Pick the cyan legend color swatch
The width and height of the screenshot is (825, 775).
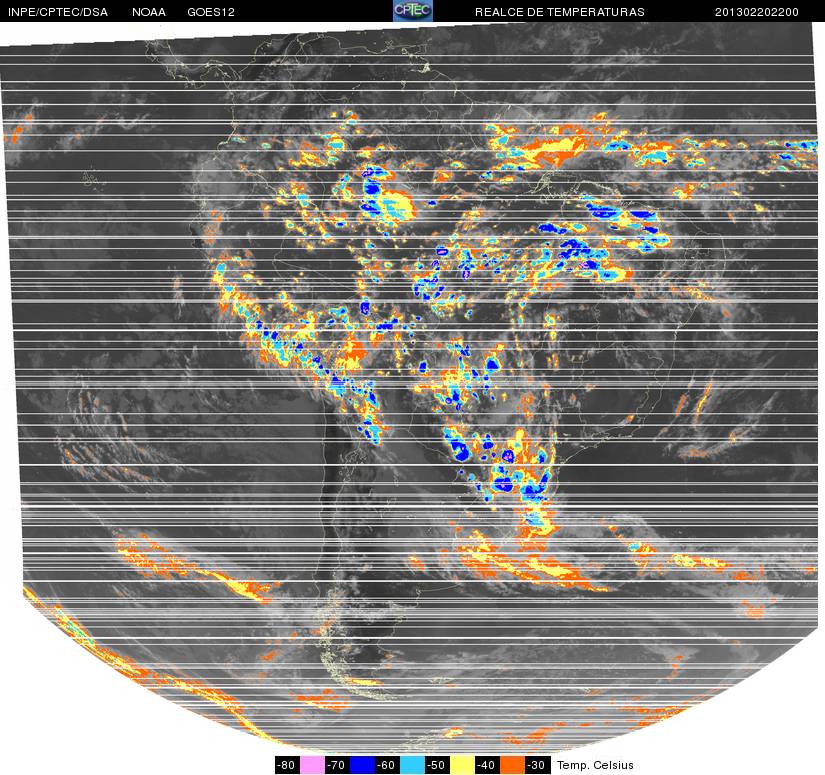click(412, 765)
